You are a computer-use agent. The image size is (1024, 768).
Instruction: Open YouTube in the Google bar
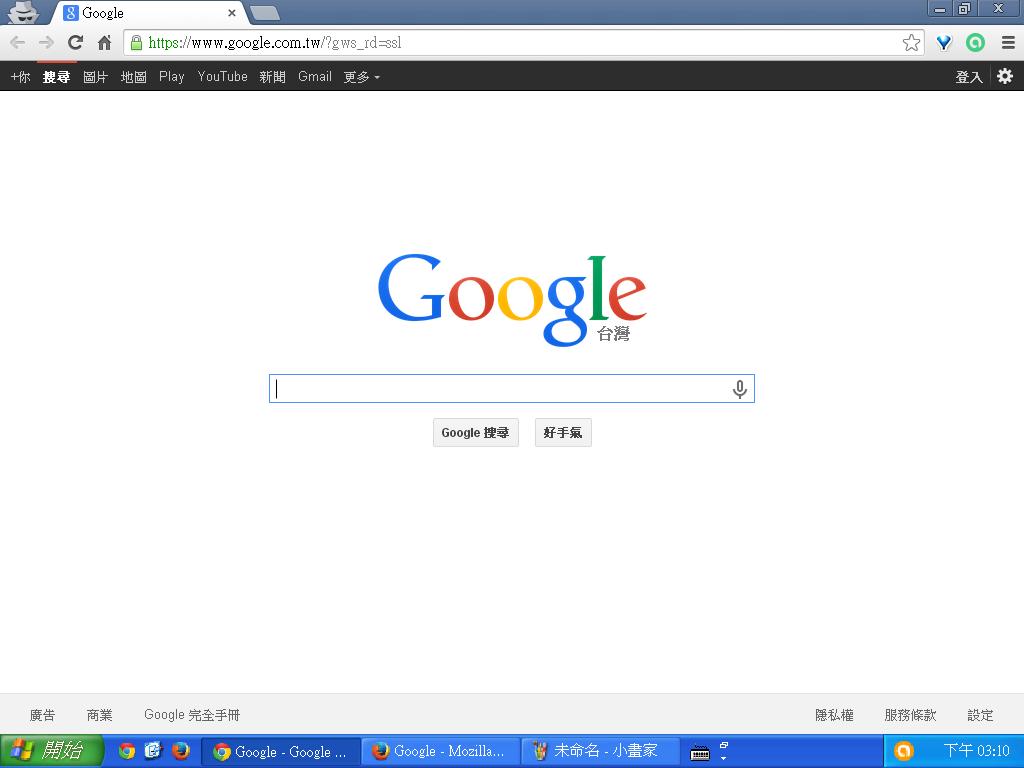tap(223, 77)
